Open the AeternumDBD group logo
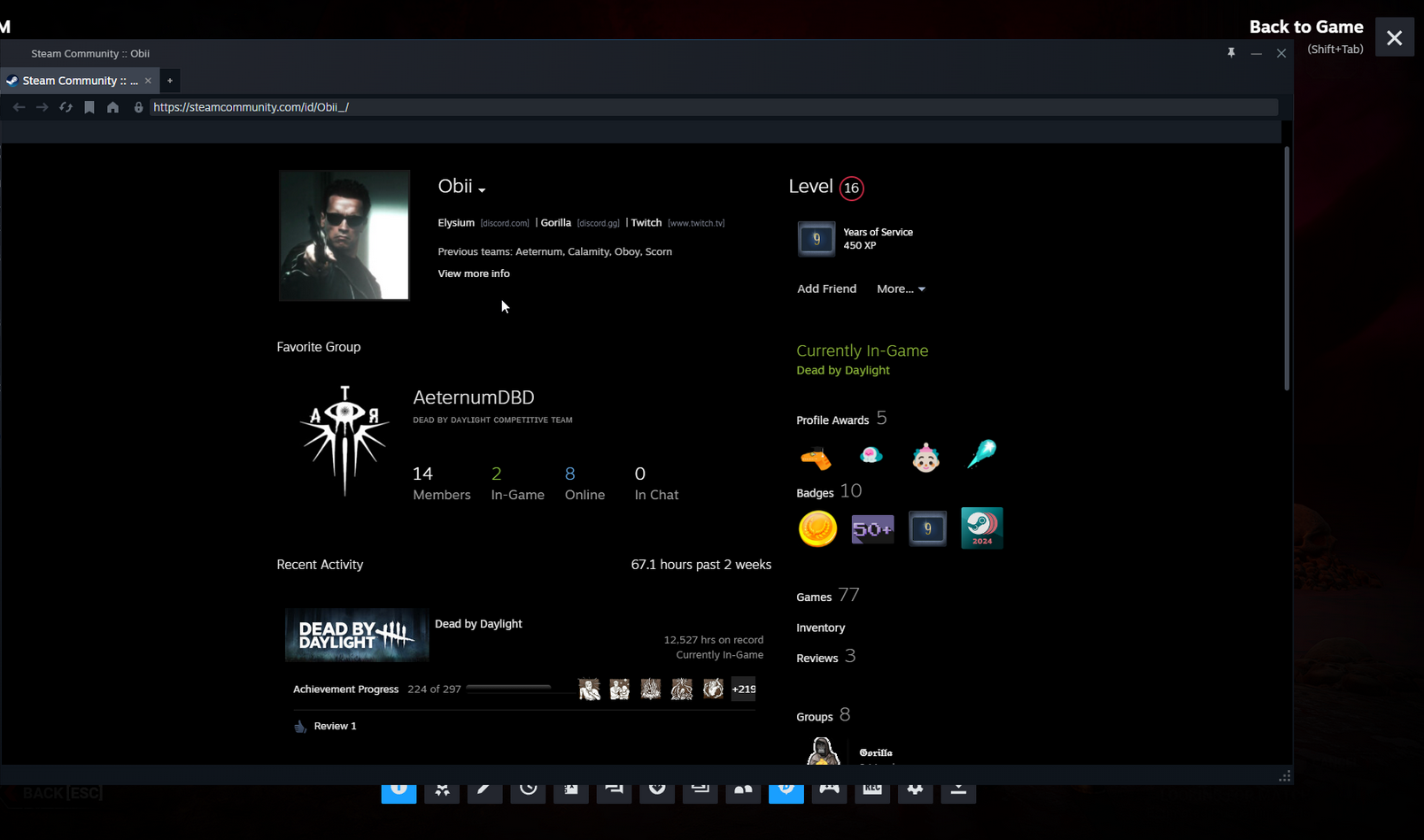Screen dimensions: 1424x840 (344, 440)
